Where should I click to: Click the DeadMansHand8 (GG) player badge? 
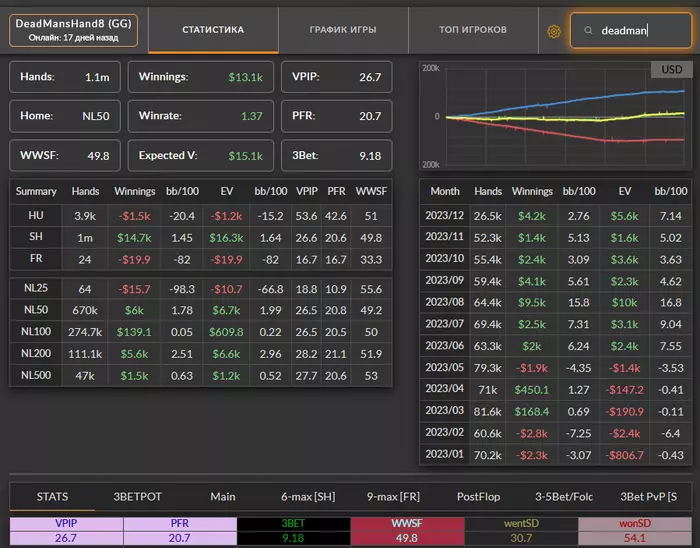coord(74,30)
